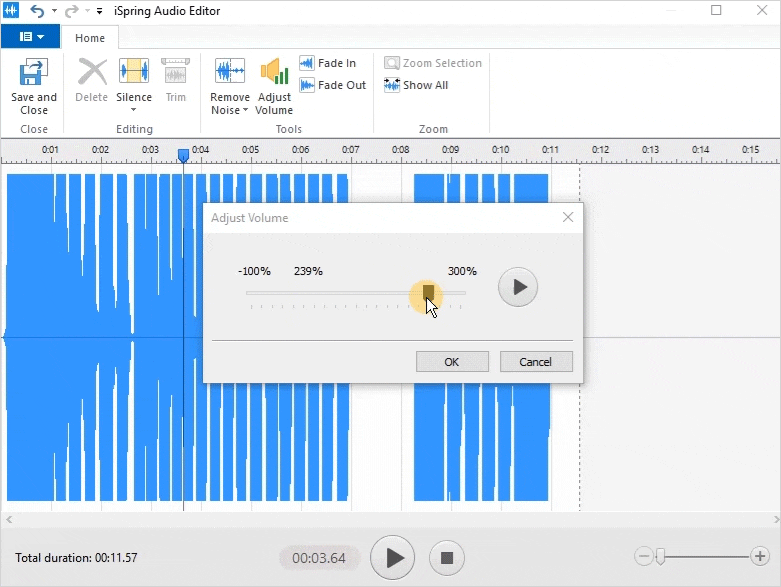Click the Total duration text
Viewport: 781px width, 587px height.
pos(76,558)
